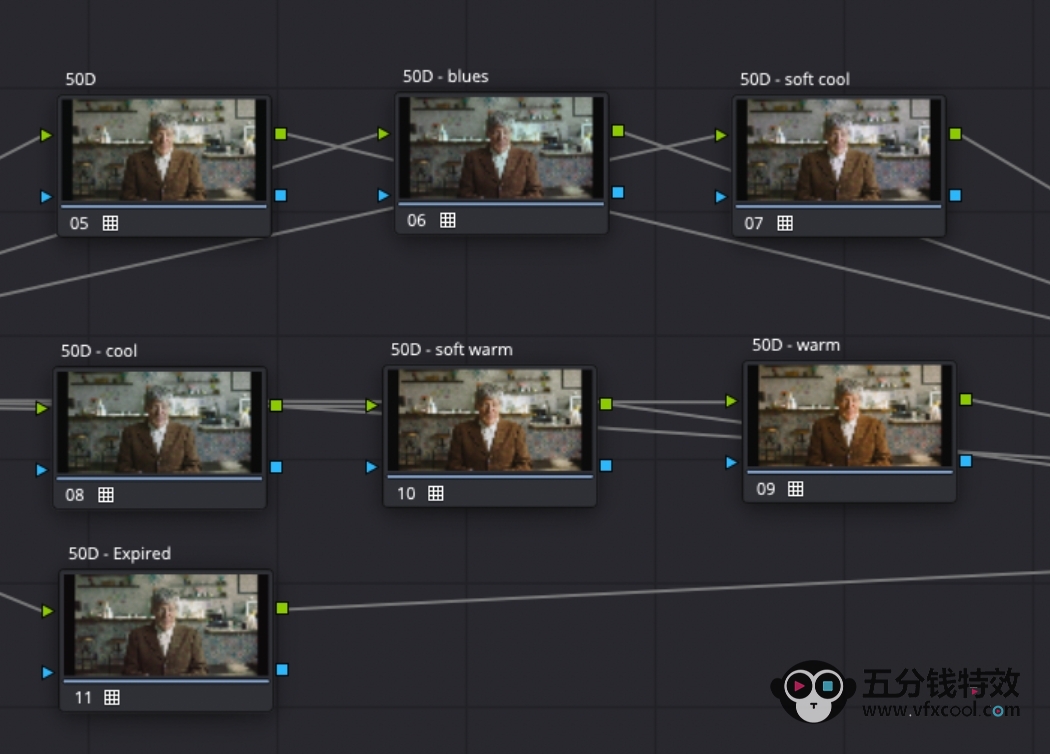Click the blue key input of node 07

click(721, 197)
